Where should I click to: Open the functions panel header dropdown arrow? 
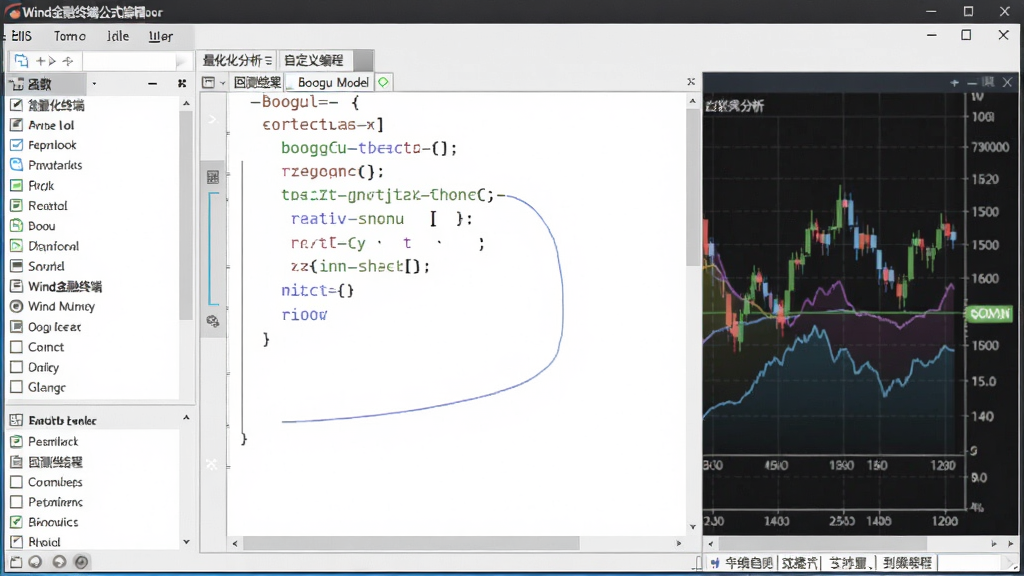pyautogui.click(x=94, y=84)
